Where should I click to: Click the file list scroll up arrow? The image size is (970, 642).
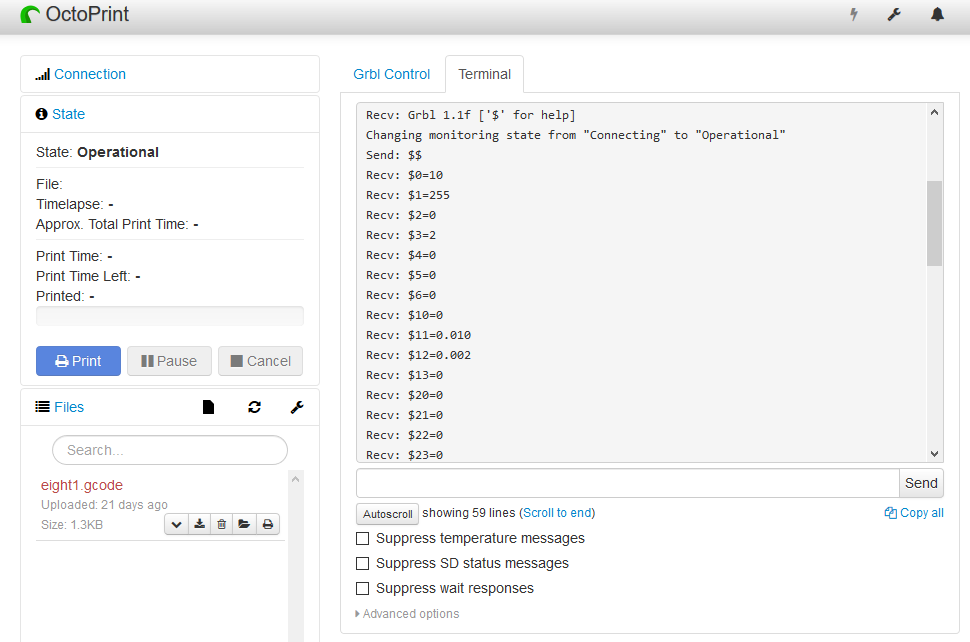[x=296, y=479]
